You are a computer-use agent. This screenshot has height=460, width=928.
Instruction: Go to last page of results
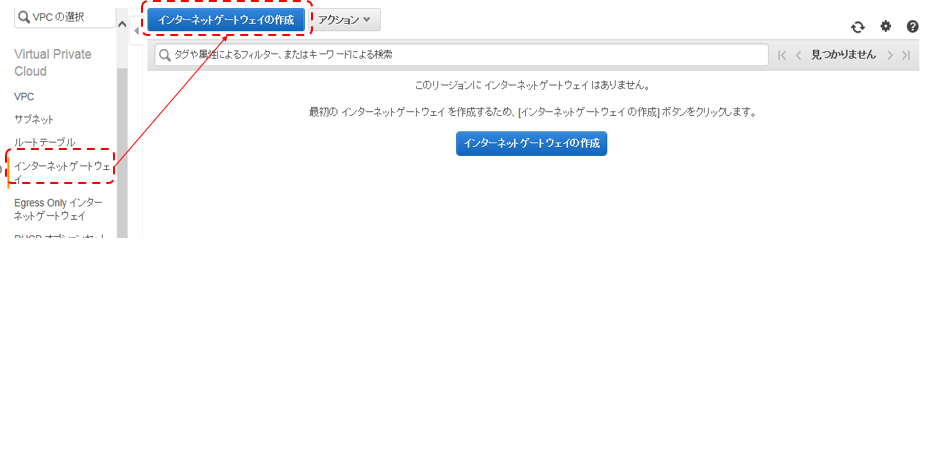906,55
